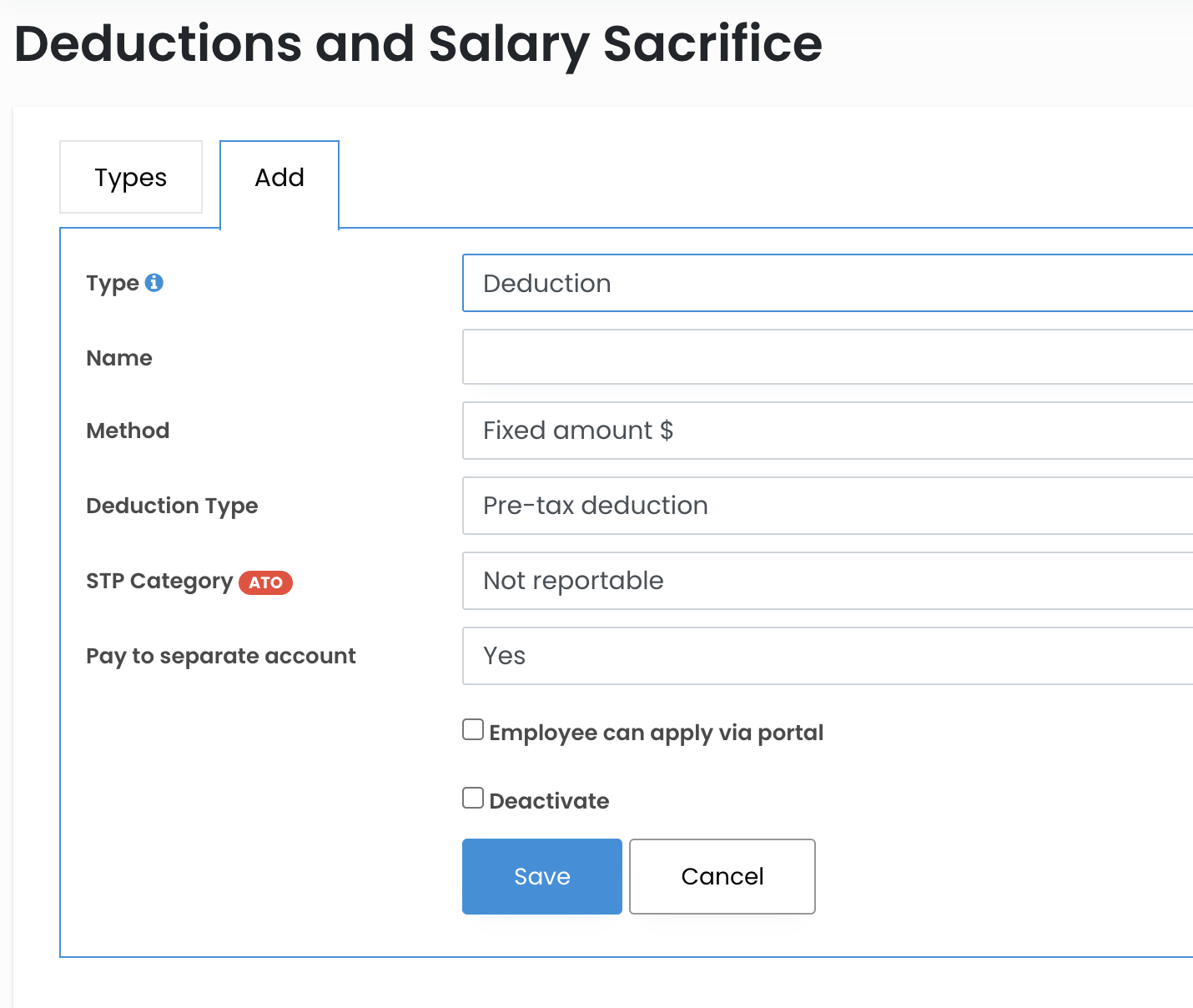Open the Type dropdown showing Deduction
The image size is (1193, 1008).
tap(826, 284)
